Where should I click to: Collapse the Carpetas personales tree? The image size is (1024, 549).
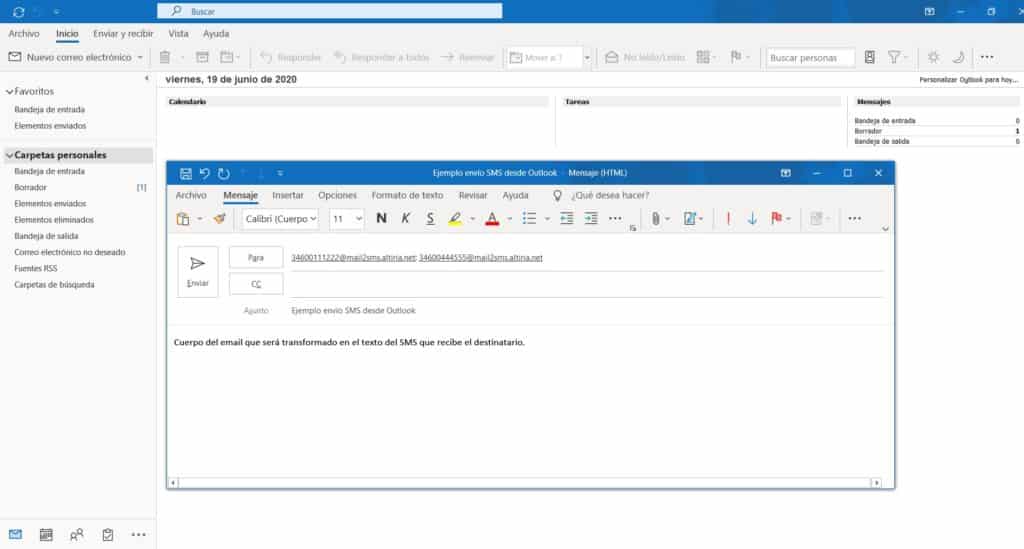point(9,155)
